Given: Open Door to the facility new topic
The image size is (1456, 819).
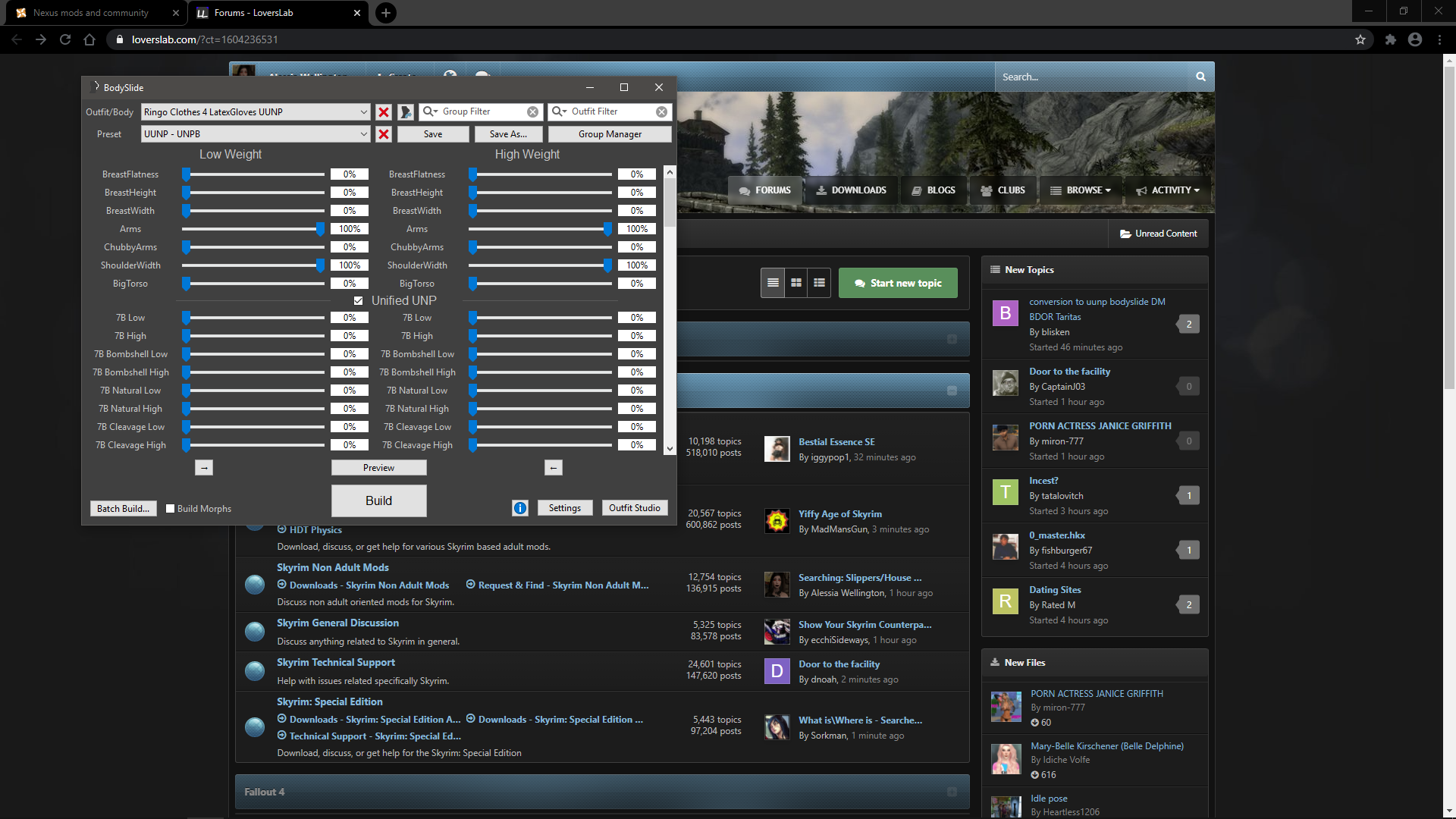Looking at the screenshot, I should [1069, 372].
